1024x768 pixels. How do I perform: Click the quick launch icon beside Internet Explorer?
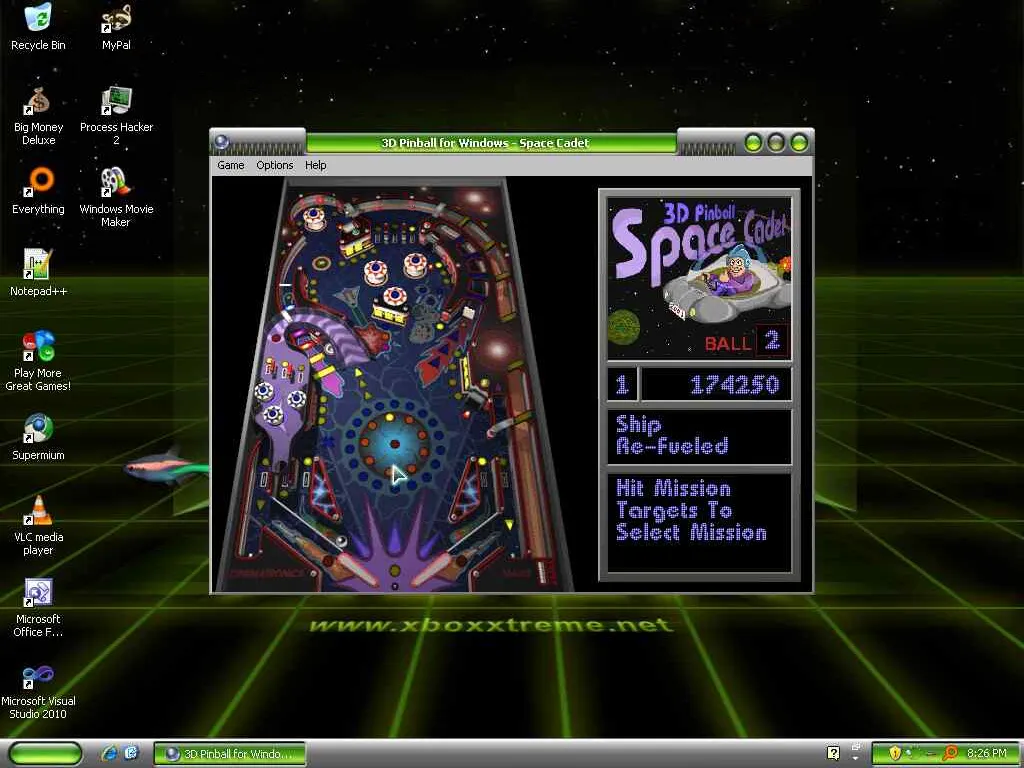(131, 753)
